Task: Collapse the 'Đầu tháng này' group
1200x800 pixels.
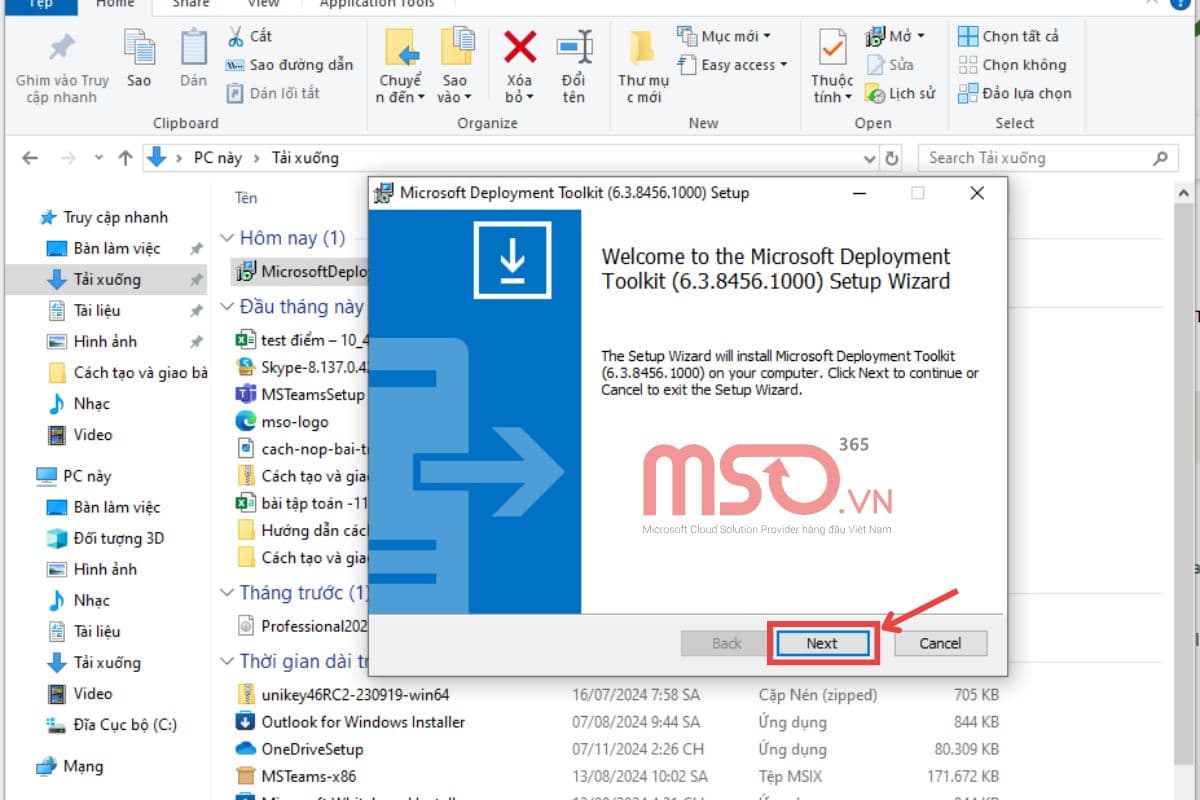Action: pyautogui.click(x=228, y=306)
